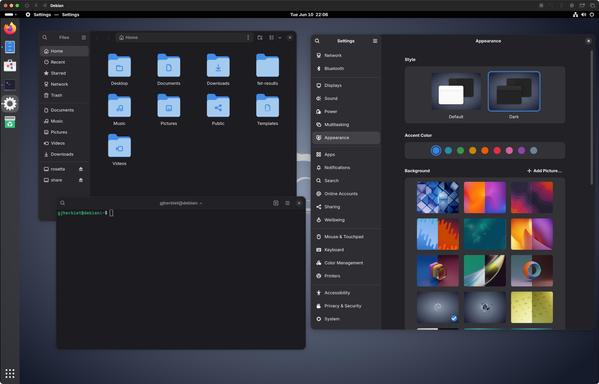The width and height of the screenshot is (599, 384).
Task: Open the volume indicator in top bar
Action: [583, 15]
